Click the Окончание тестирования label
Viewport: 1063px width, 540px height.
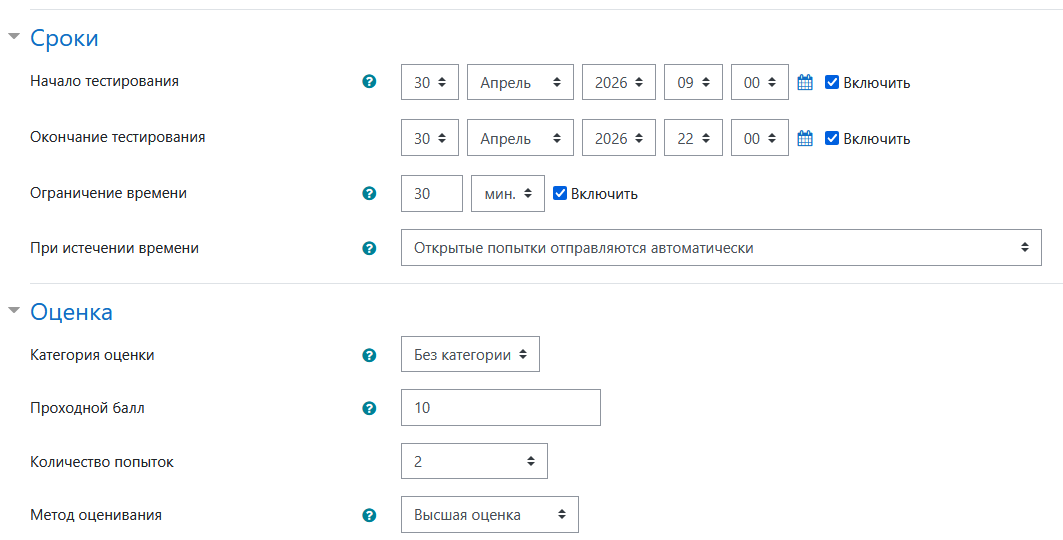coord(118,137)
